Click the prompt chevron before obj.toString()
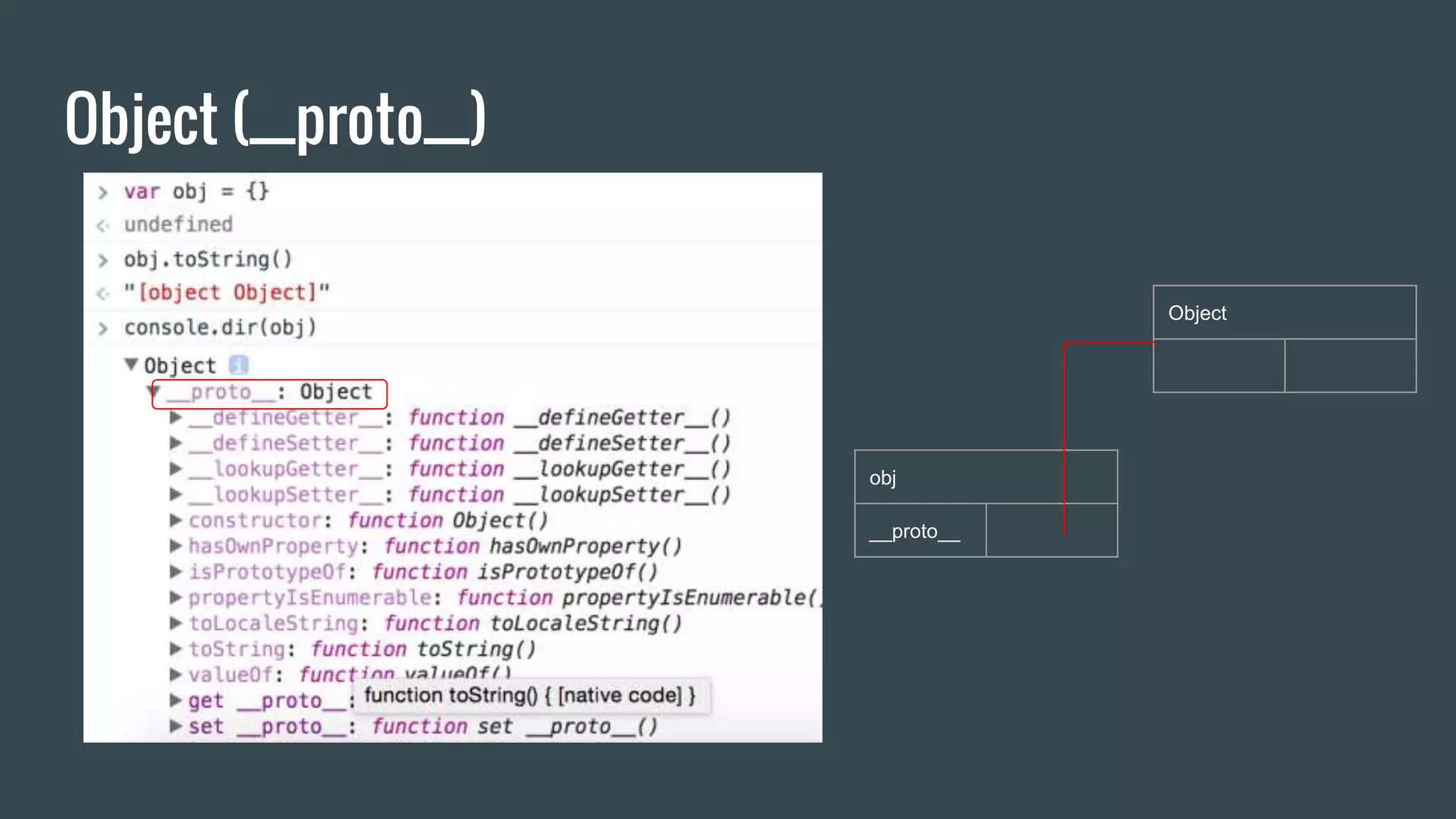The image size is (1456, 819). click(x=103, y=260)
